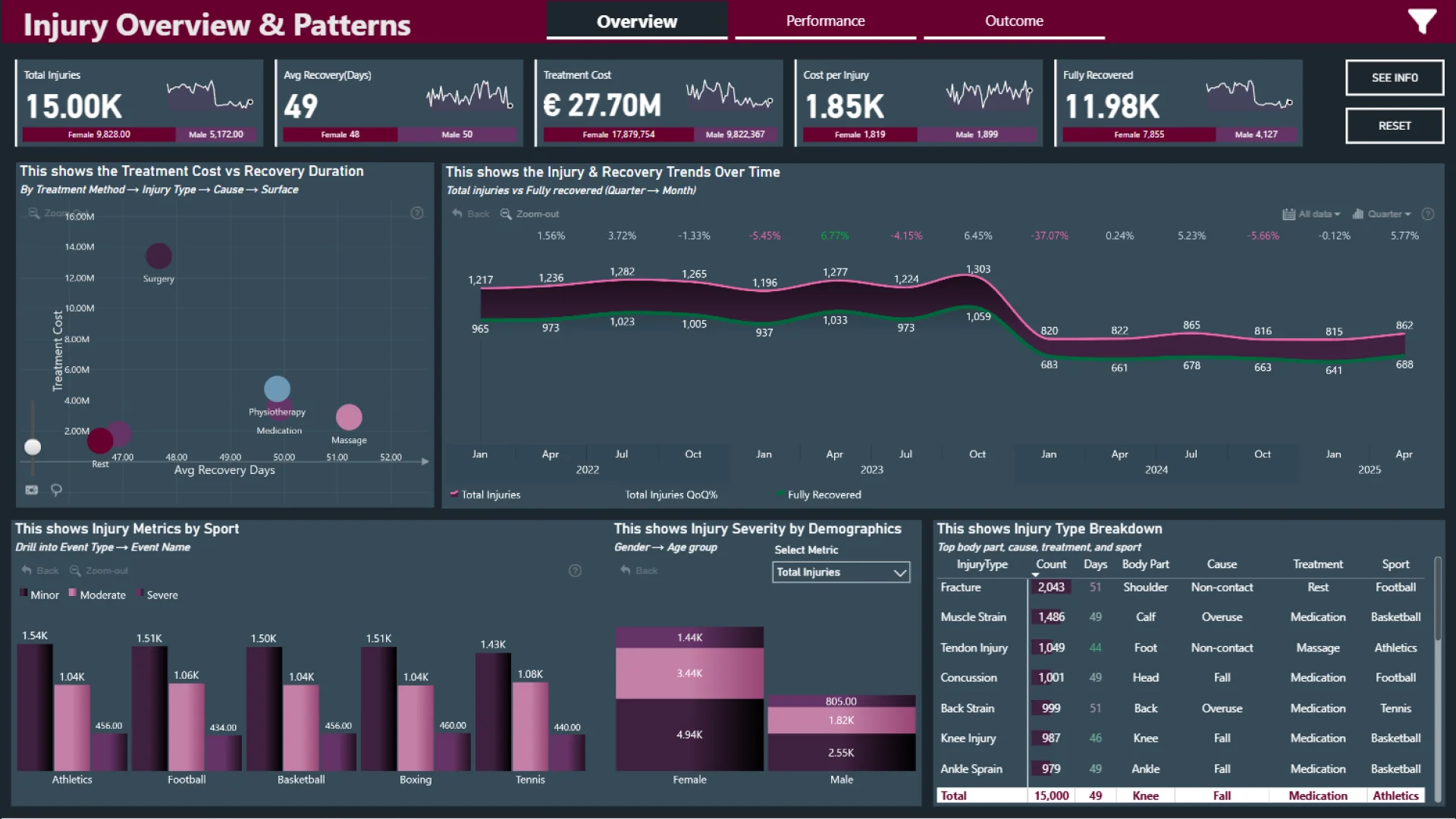Click the dark red Rest bubble
Screen dimensions: 1456x819
point(100,440)
